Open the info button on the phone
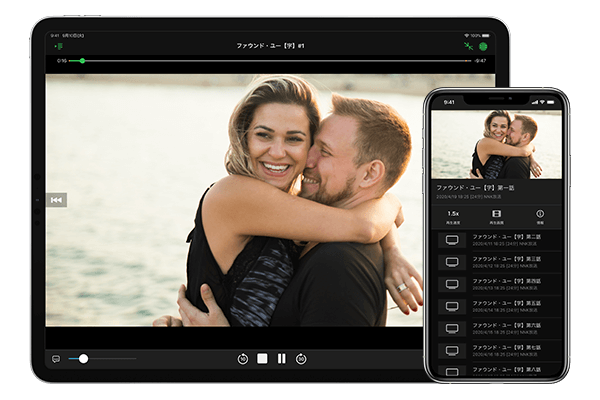600x400 pixels. [540, 215]
